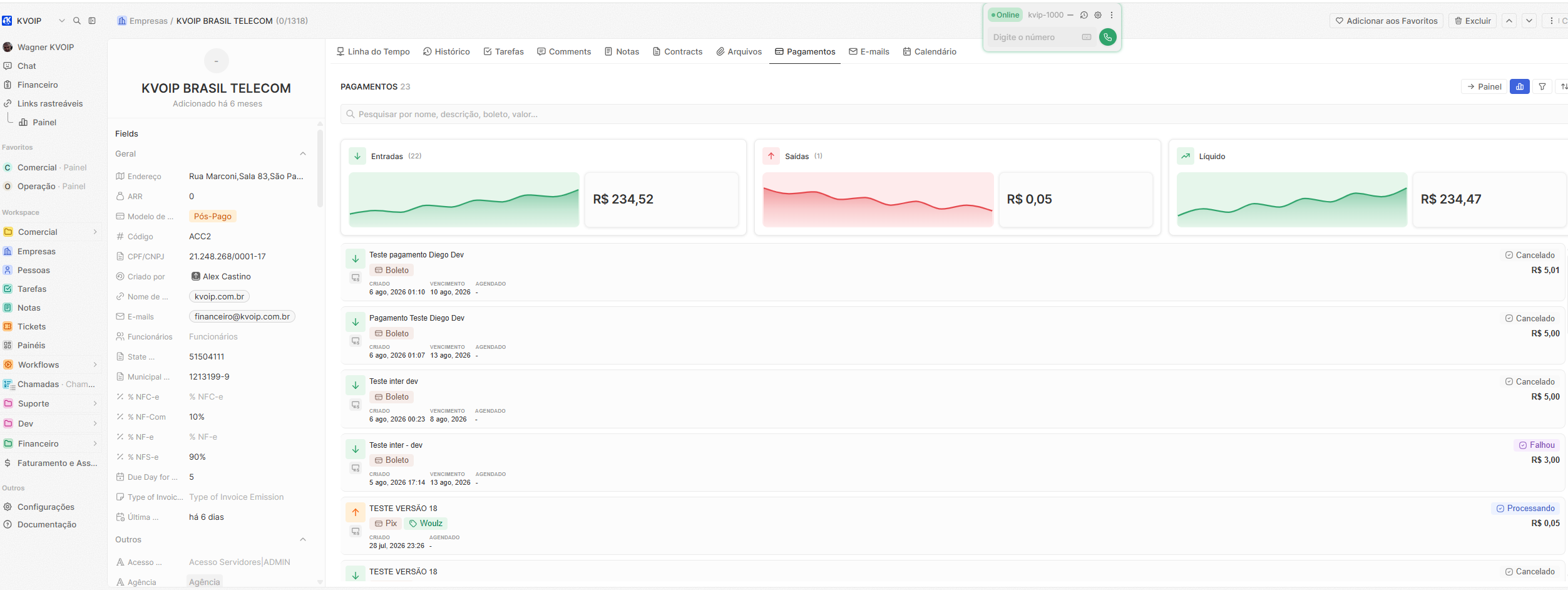The height and width of the screenshot is (590, 1568).
Task: Switch to the Contracts tab
Action: click(677, 51)
